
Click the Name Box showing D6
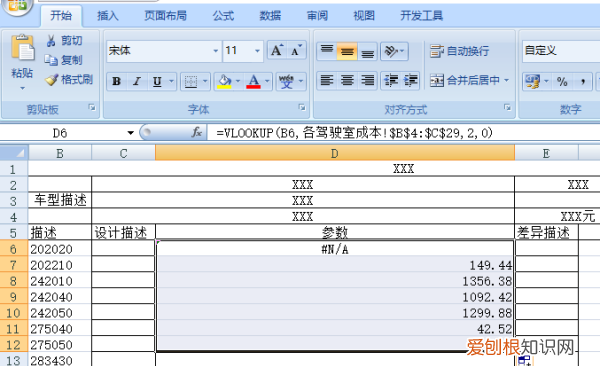click(60, 133)
